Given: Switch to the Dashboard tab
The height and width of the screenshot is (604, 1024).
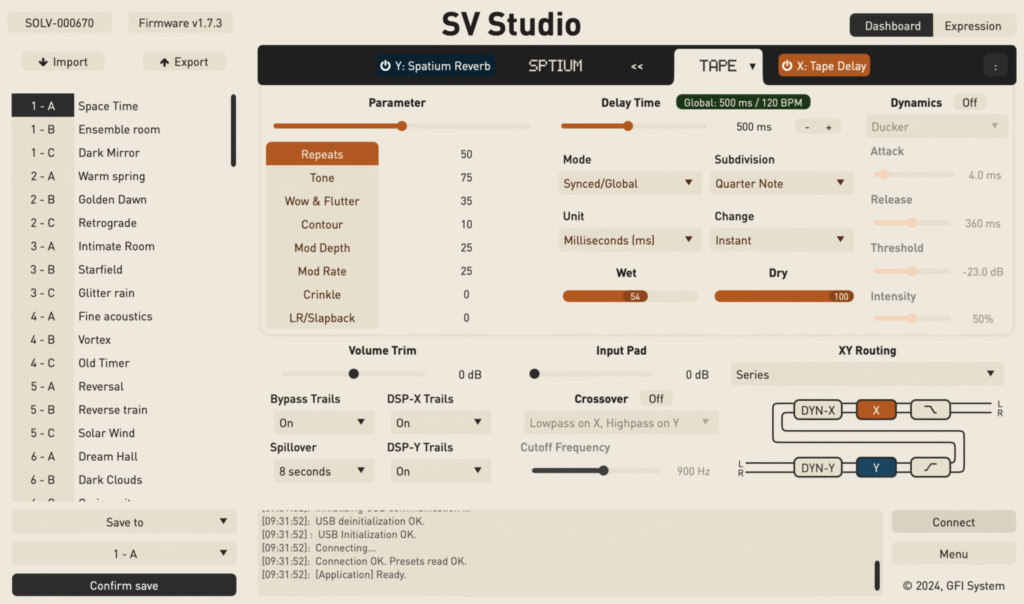Looking at the screenshot, I should (x=892, y=25).
